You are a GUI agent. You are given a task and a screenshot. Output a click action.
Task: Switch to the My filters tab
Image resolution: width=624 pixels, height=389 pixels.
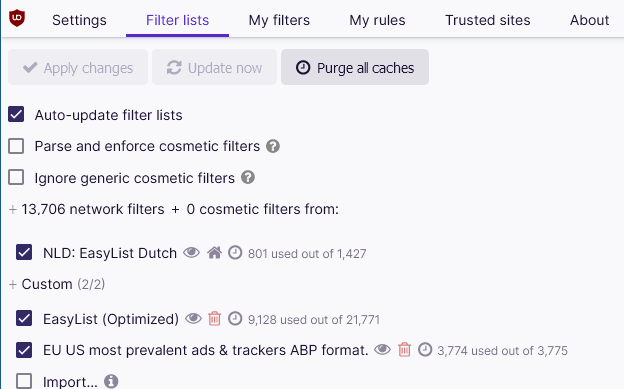pyautogui.click(x=279, y=20)
